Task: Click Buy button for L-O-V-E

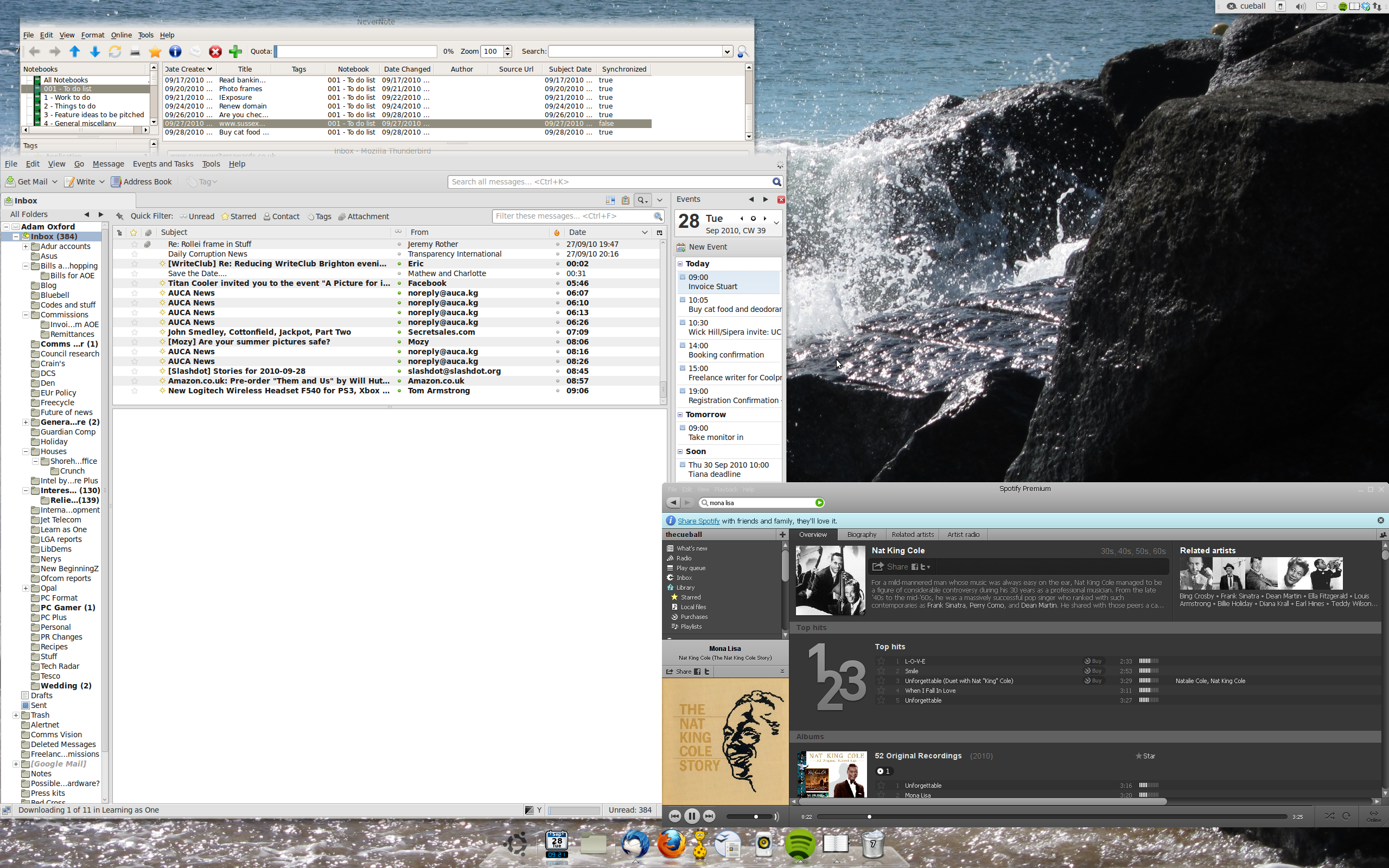Action: [x=1093, y=661]
